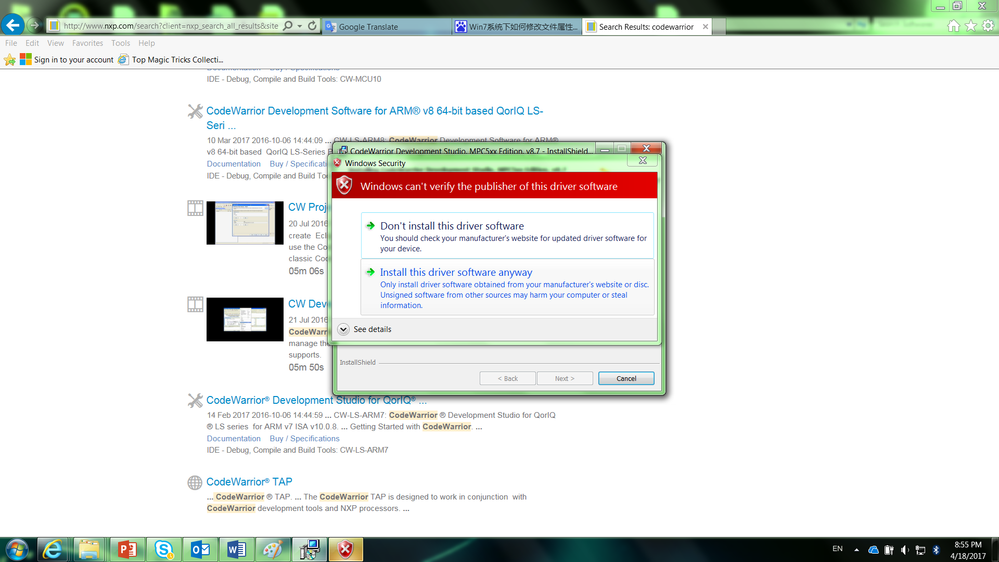Screen dimensions: 999x562
Task: Open the IE Tools gear icon
Action: tap(988, 25)
